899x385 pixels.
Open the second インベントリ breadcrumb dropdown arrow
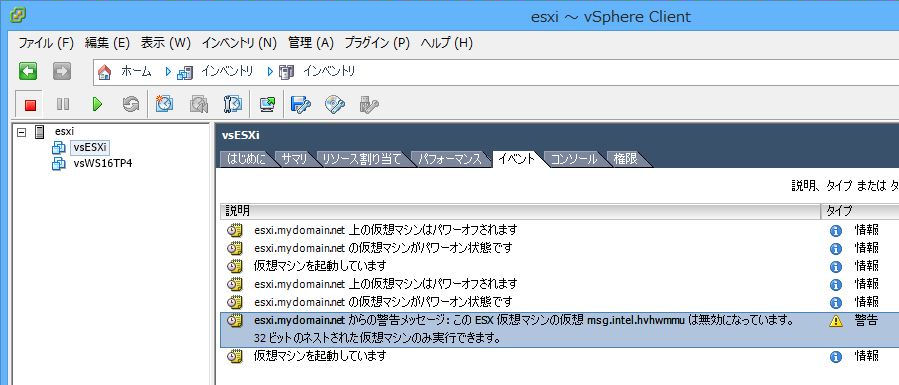coord(270,72)
